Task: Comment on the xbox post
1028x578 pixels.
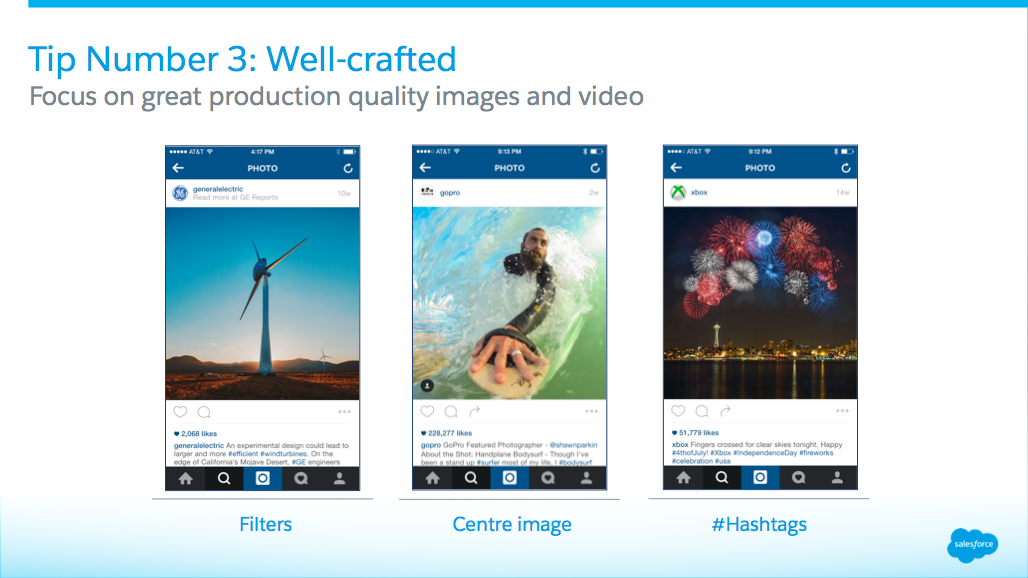Action: point(702,410)
